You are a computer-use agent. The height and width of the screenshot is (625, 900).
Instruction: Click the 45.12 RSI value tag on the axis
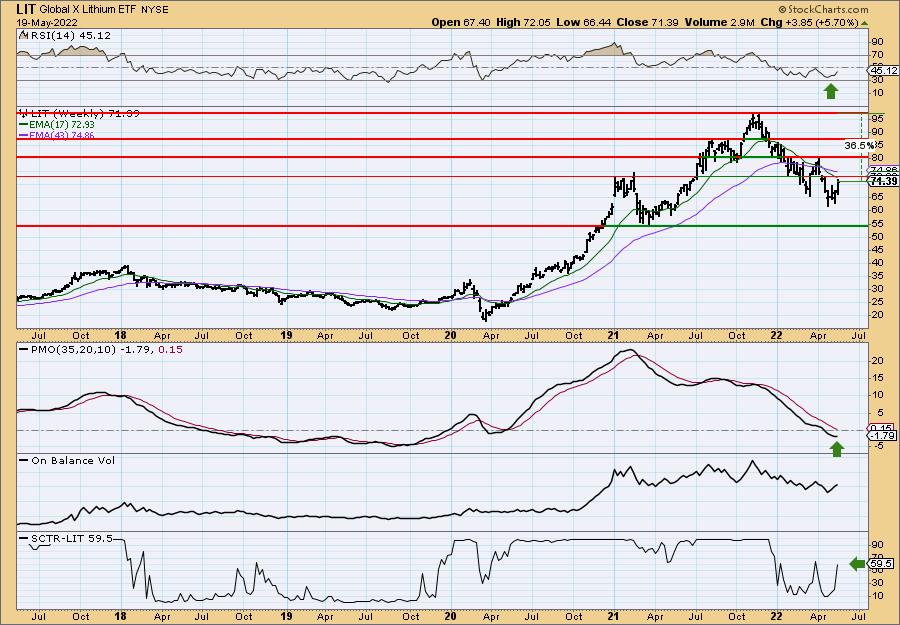click(884, 71)
